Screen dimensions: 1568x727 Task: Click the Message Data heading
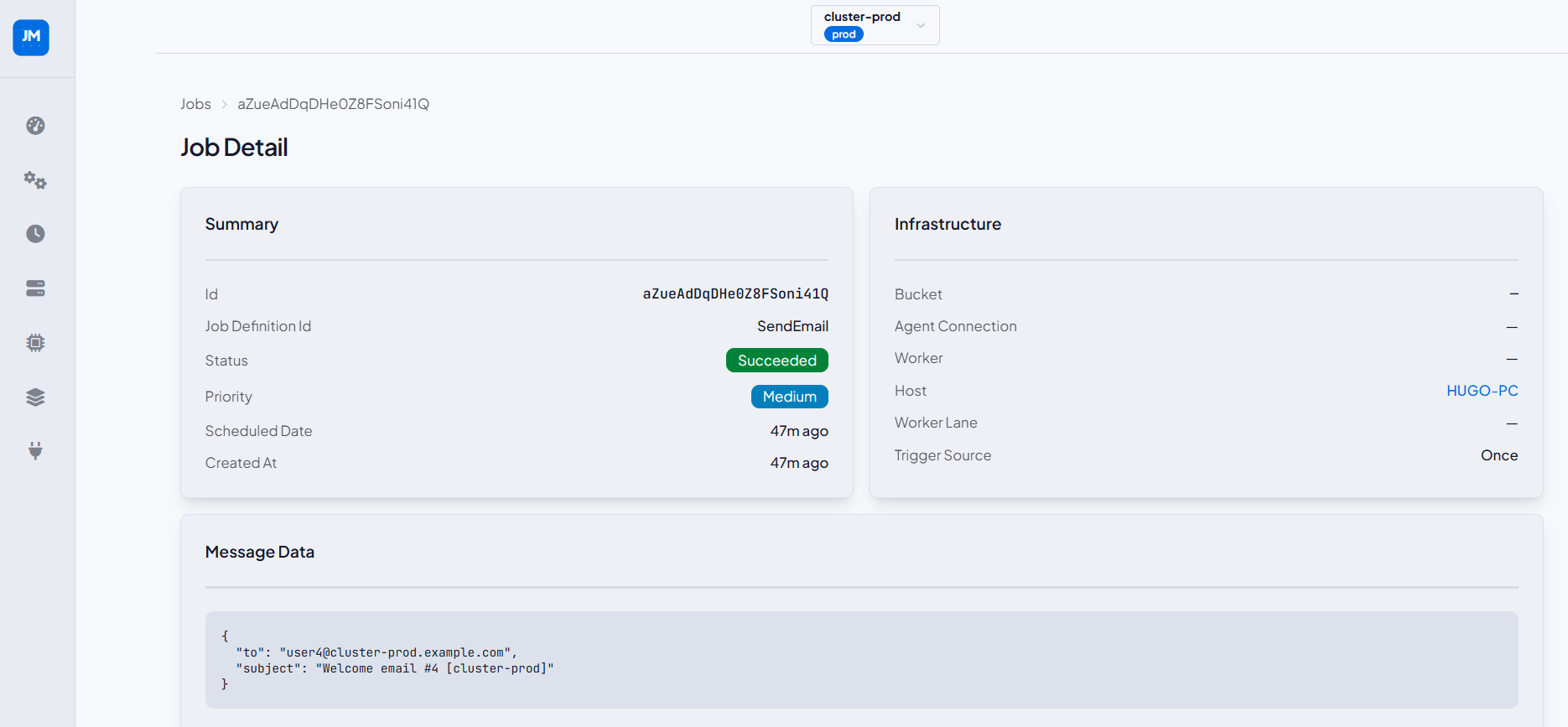click(x=260, y=552)
